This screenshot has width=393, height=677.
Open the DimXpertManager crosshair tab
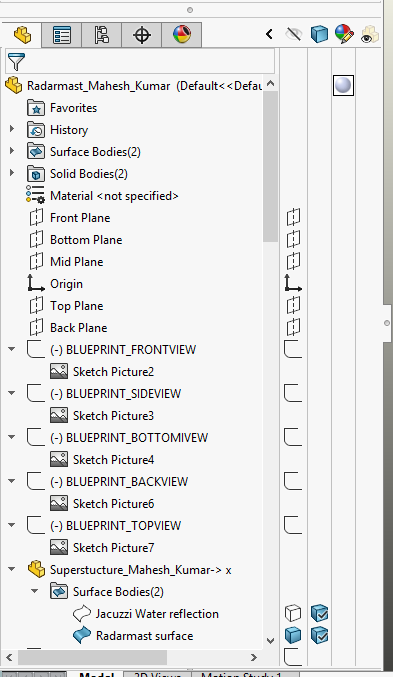pyautogui.click(x=142, y=35)
